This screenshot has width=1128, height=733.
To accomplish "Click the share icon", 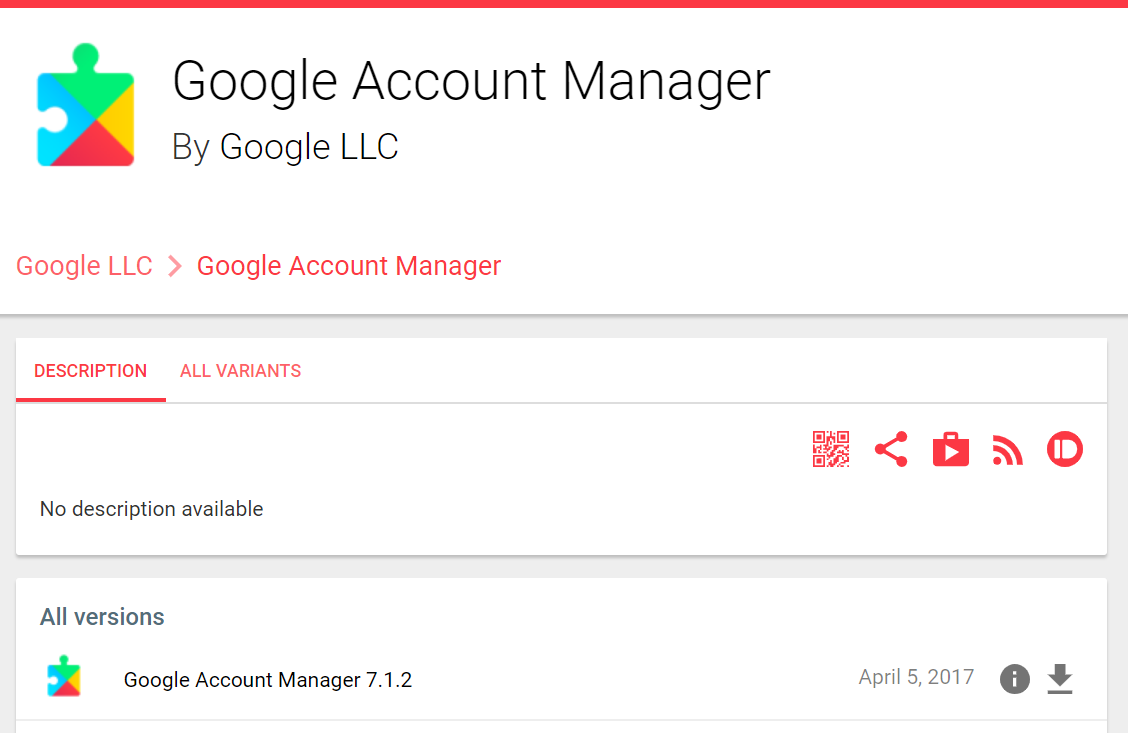I will (x=891, y=450).
